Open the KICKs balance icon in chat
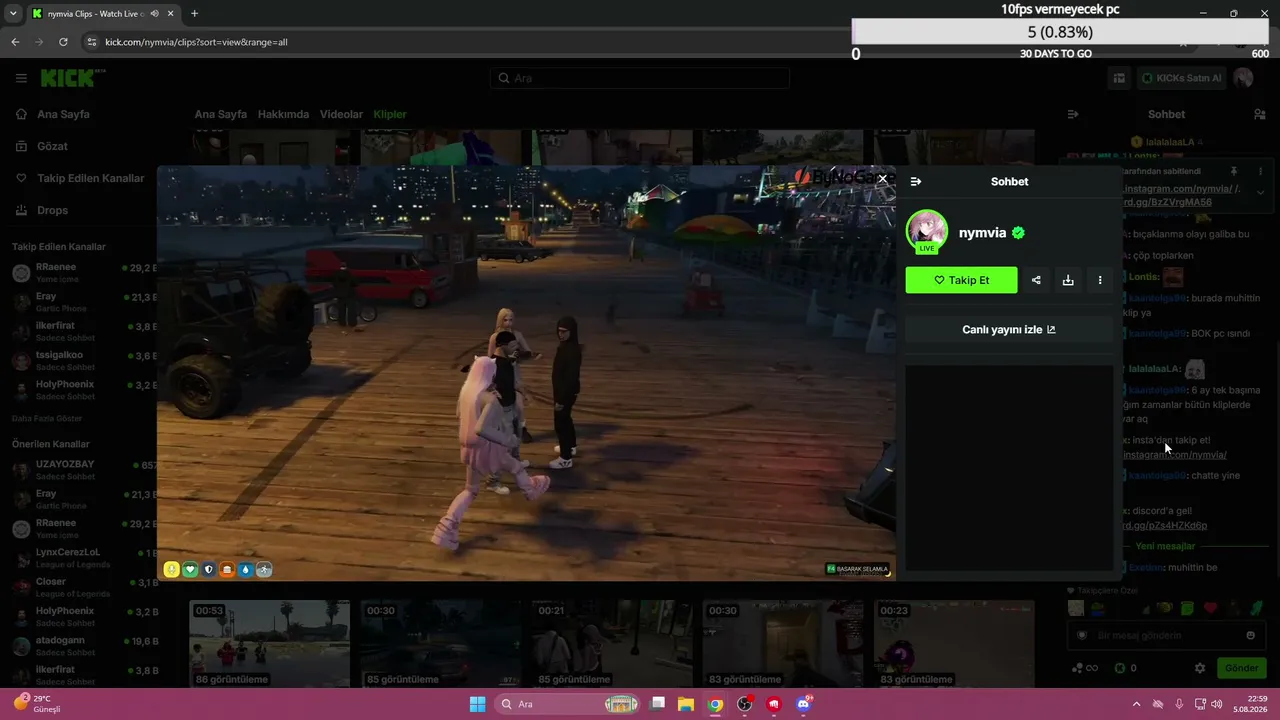This screenshot has height=720, width=1280. 1120,668
